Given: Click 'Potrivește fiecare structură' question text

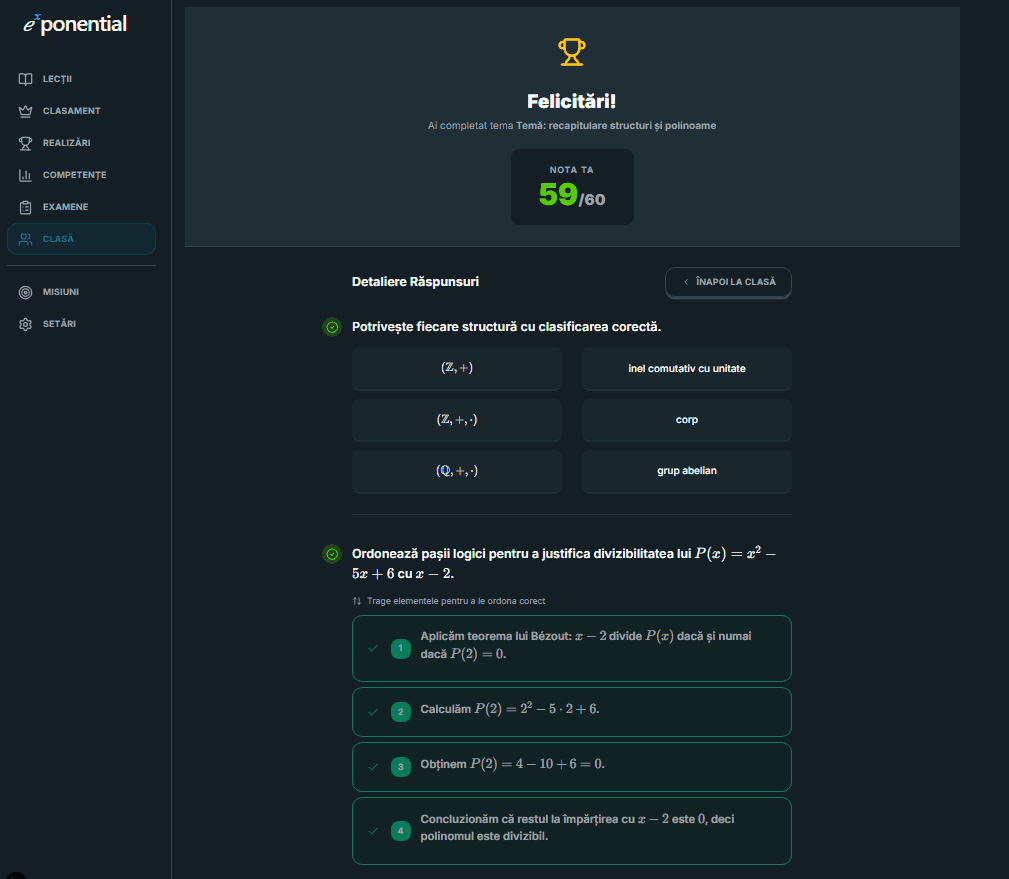Looking at the screenshot, I should click(x=506, y=327).
